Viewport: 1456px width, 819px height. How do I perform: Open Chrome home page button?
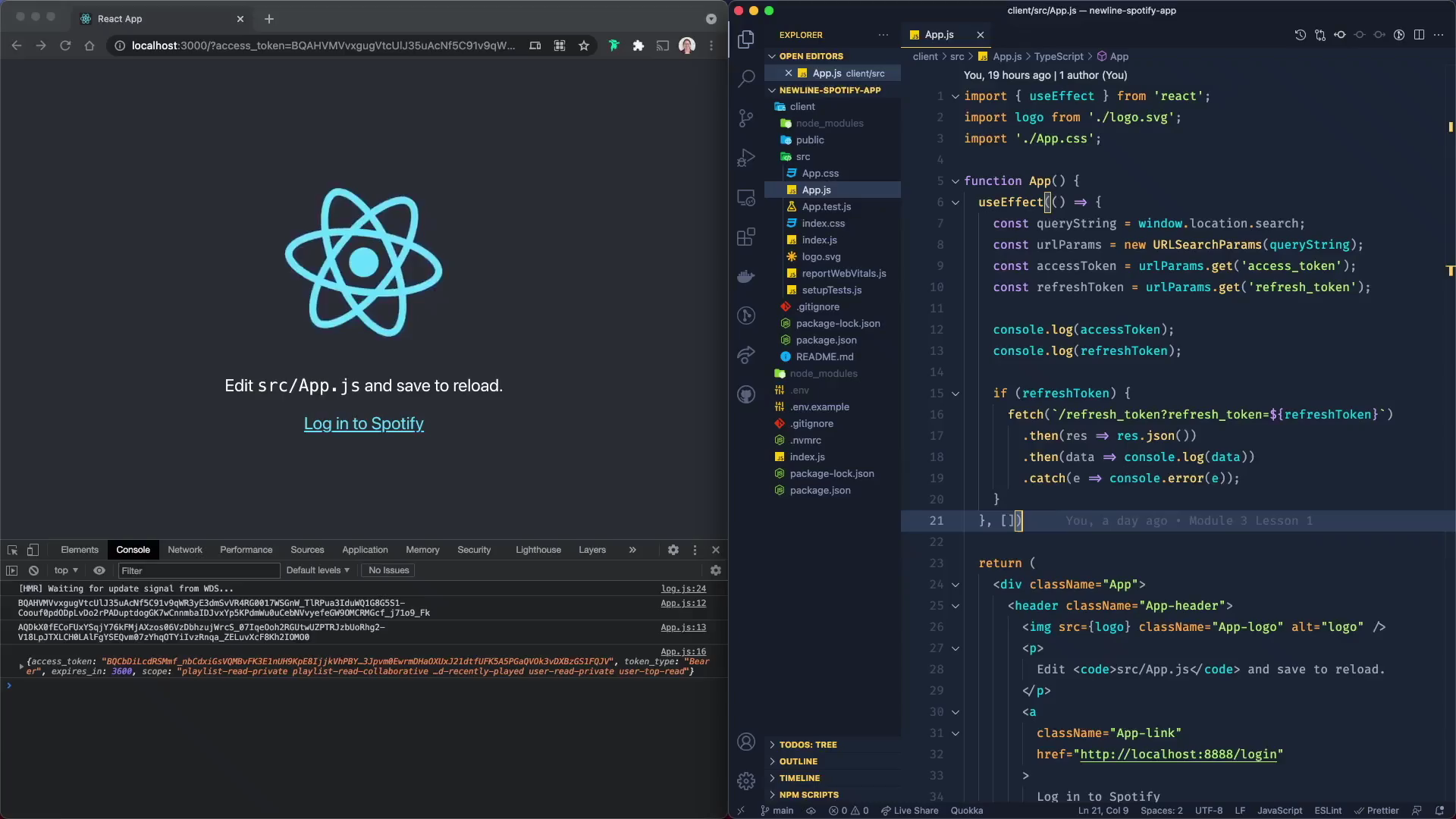coord(89,45)
